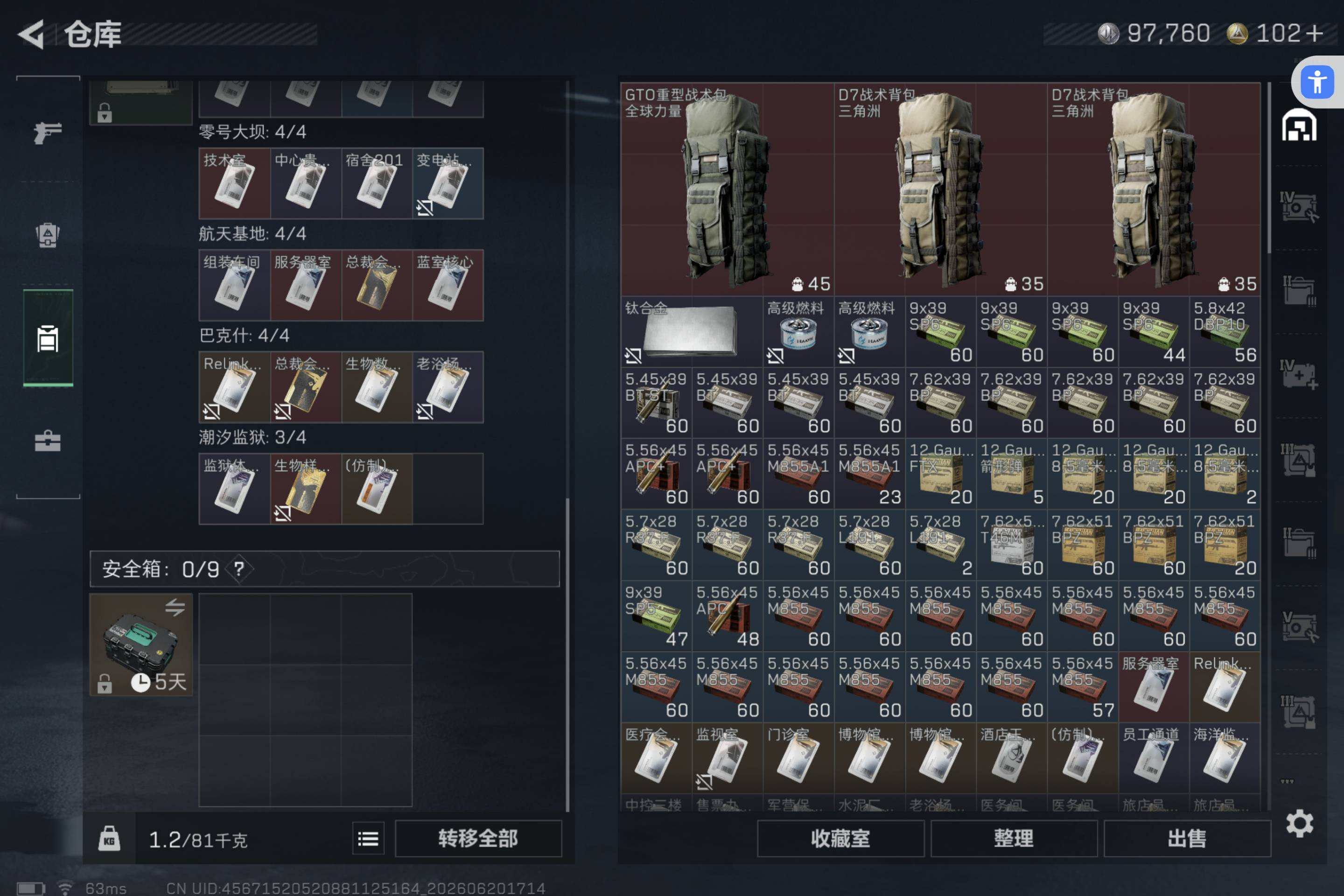Select the 技术室 key card
This screenshot has width=1344, height=896.
(234, 183)
